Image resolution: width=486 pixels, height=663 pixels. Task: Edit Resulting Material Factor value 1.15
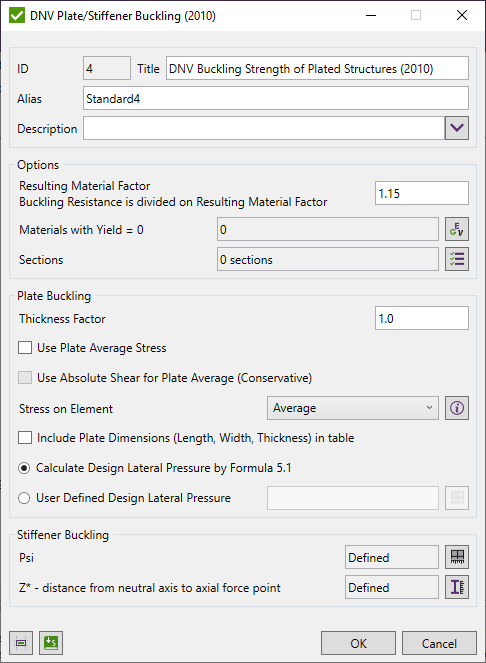click(x=422, y=193)
